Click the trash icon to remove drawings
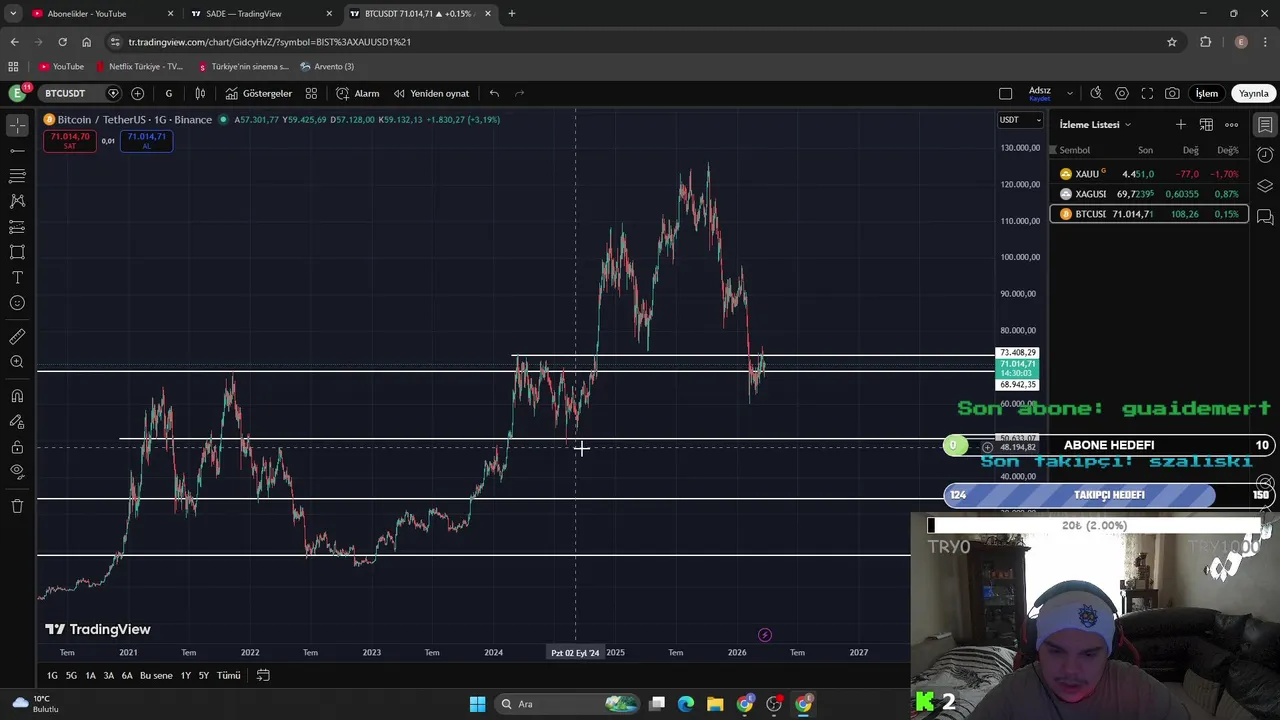This screenshot has height=720, width=1280. pyautogui.click(x=17, y=506)
